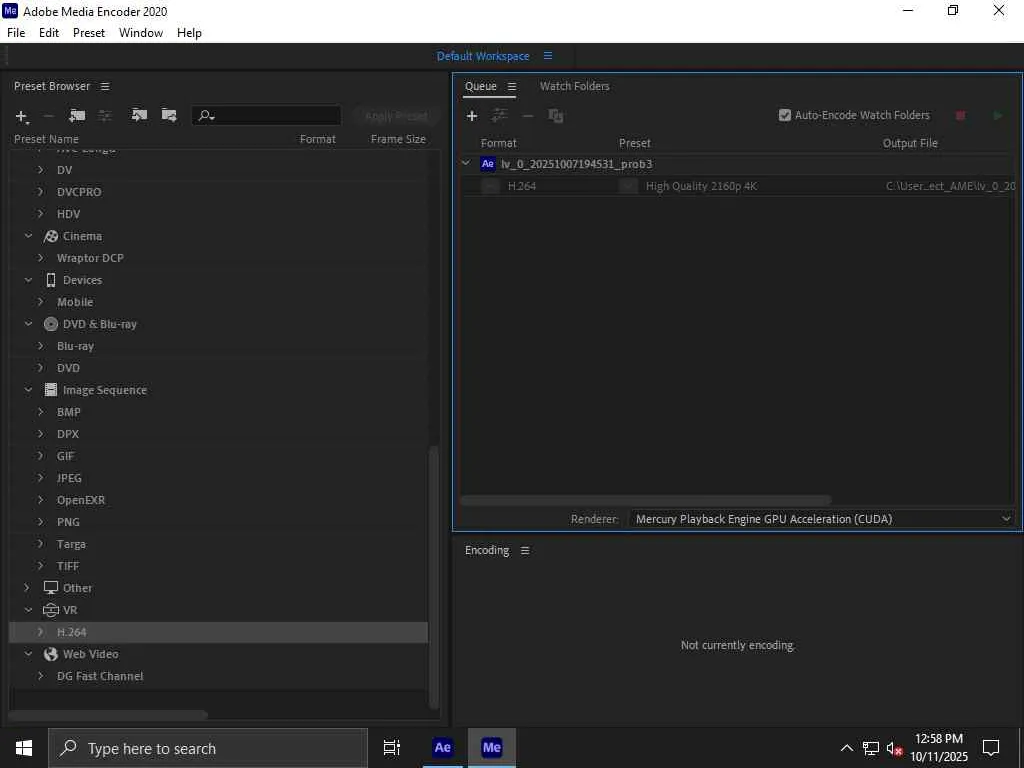
Task: Click the import presets icon
Action: [139, 115]
